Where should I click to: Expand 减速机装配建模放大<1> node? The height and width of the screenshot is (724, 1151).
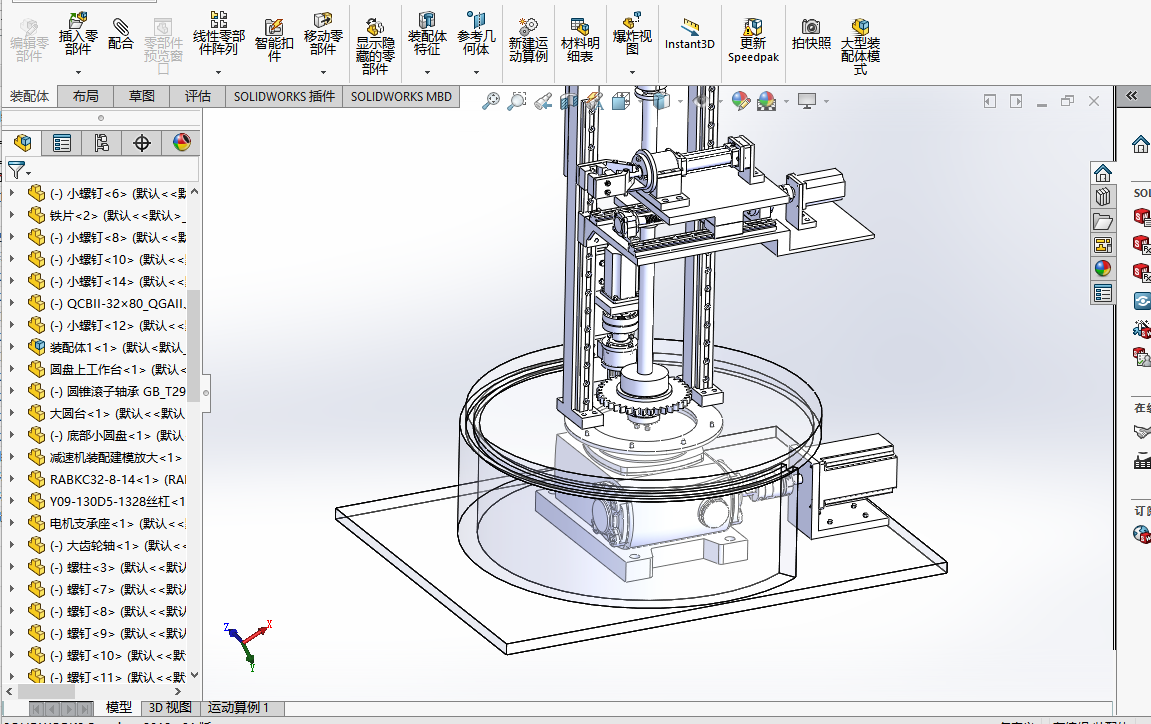11,457
